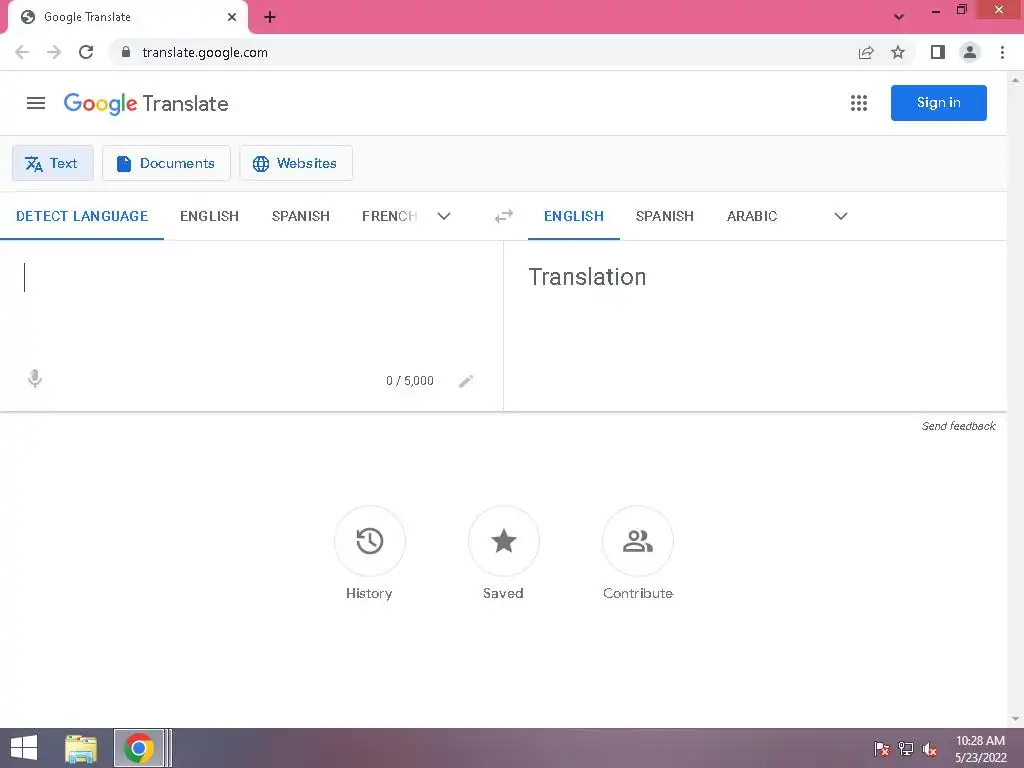This screenshot has width=1024, height=768.
Task: Open the tab search chevron
Action: 899,17
